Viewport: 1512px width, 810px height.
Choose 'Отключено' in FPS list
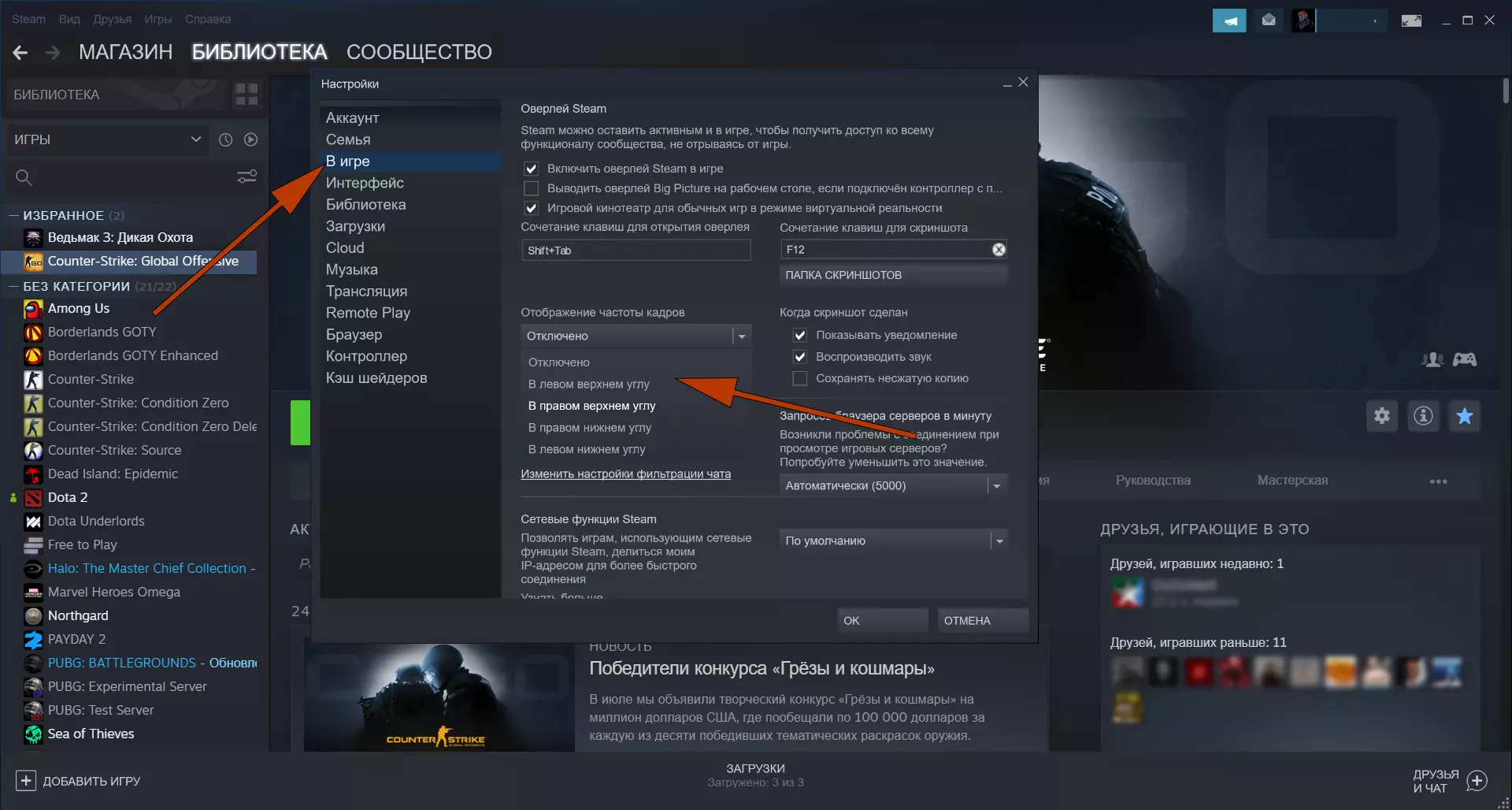(636, 362)
